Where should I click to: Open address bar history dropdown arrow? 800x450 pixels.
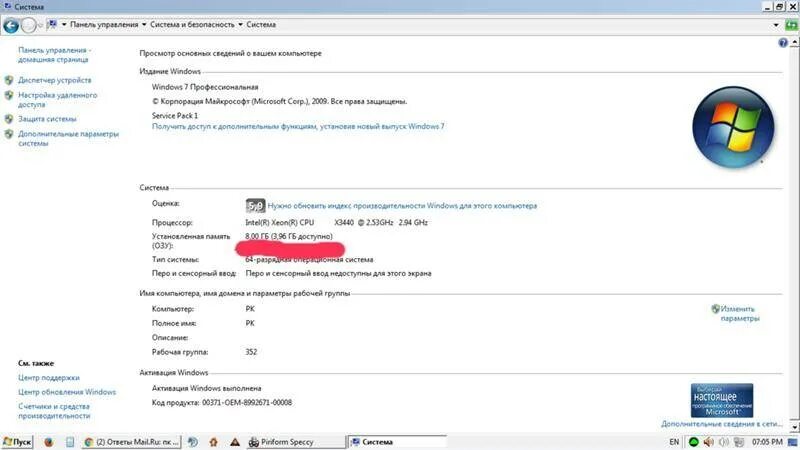pyautogui.click(x=776, y=25)
